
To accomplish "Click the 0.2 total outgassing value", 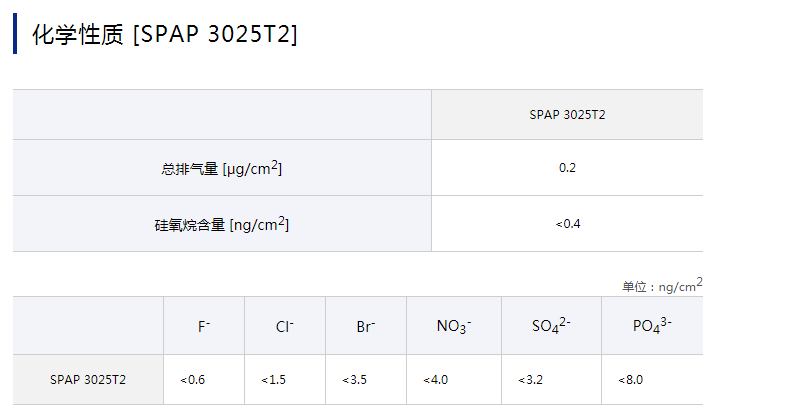I will 567,168.
